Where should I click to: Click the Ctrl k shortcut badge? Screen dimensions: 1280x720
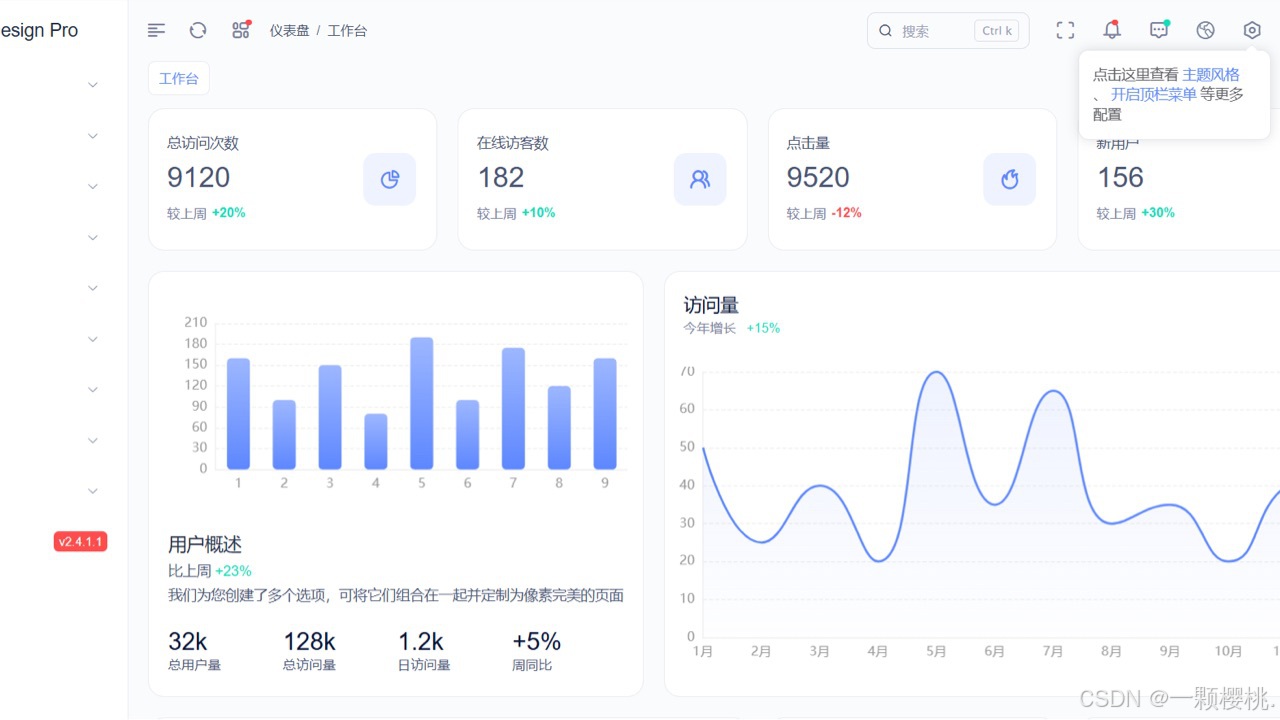(x=997, y=31)
